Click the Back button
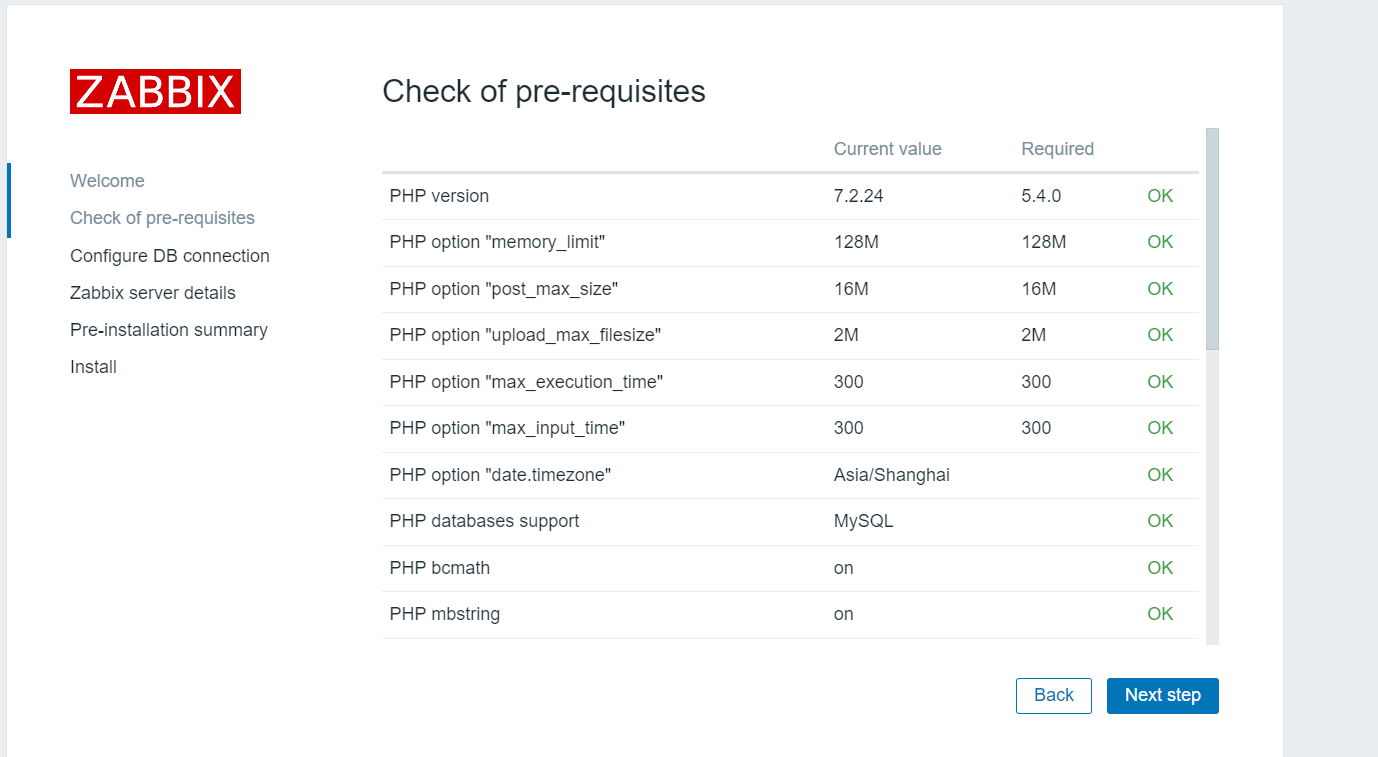The width and height of the screenshot is (1378, 757). pos(1054,696)
